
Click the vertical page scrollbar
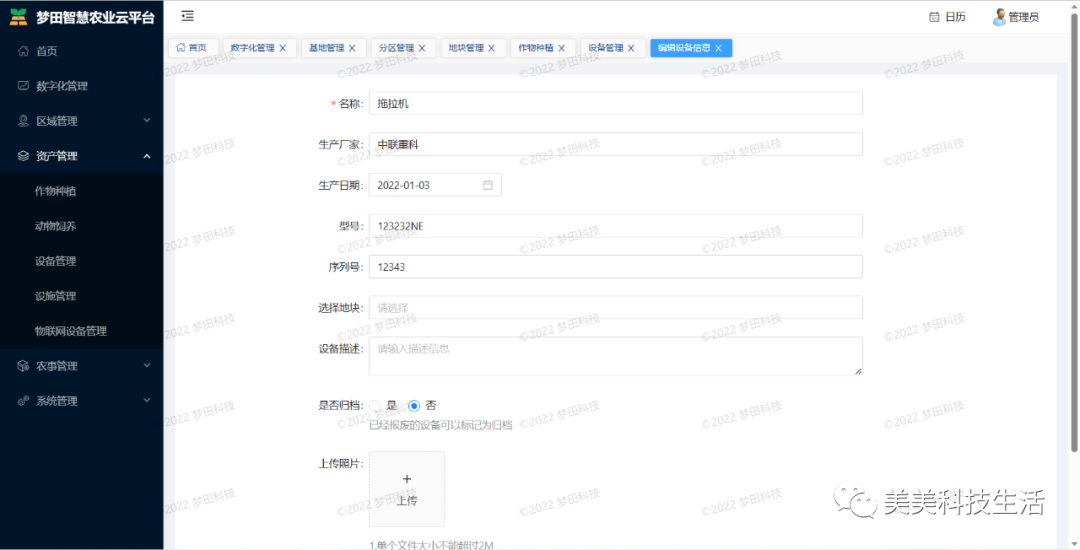tap(1074, 231)
